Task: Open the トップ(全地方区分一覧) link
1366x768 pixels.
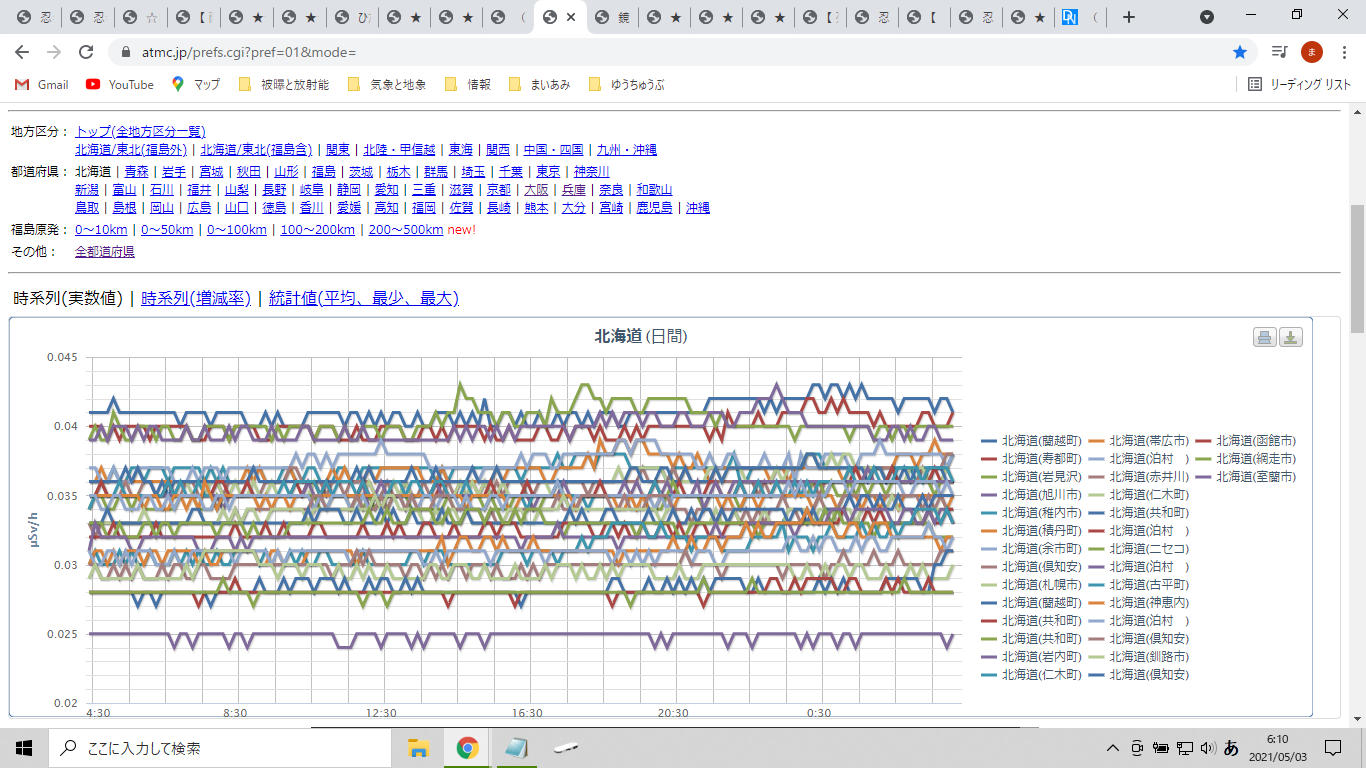Action: point(140,131)
